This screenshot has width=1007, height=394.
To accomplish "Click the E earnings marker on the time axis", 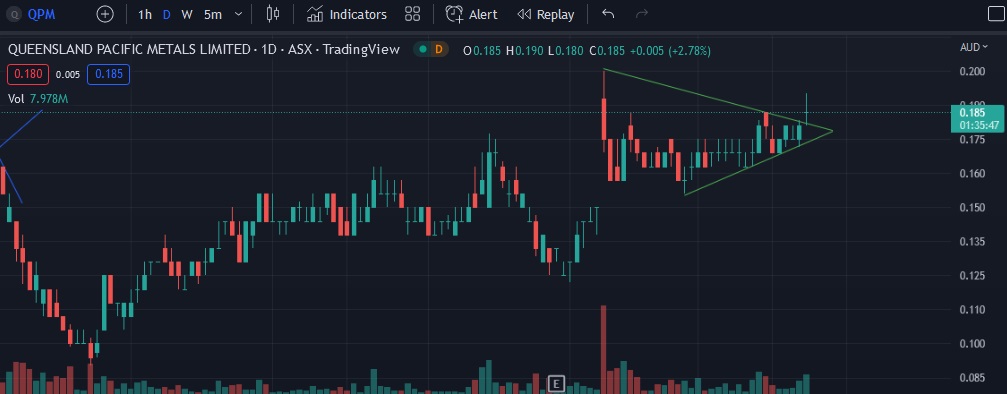I will pos(556,384).
